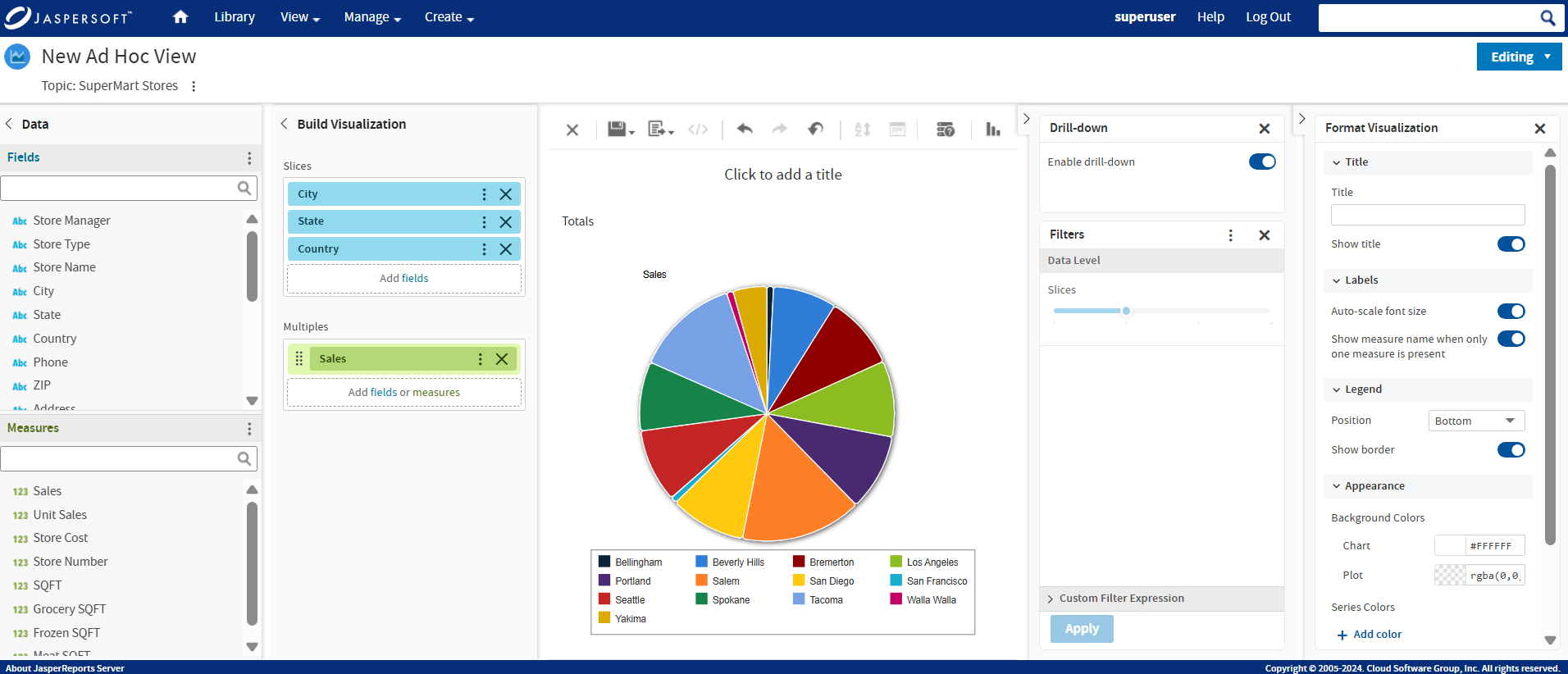Open the Manage menu
1568x674 pixels.
[372, 17]
